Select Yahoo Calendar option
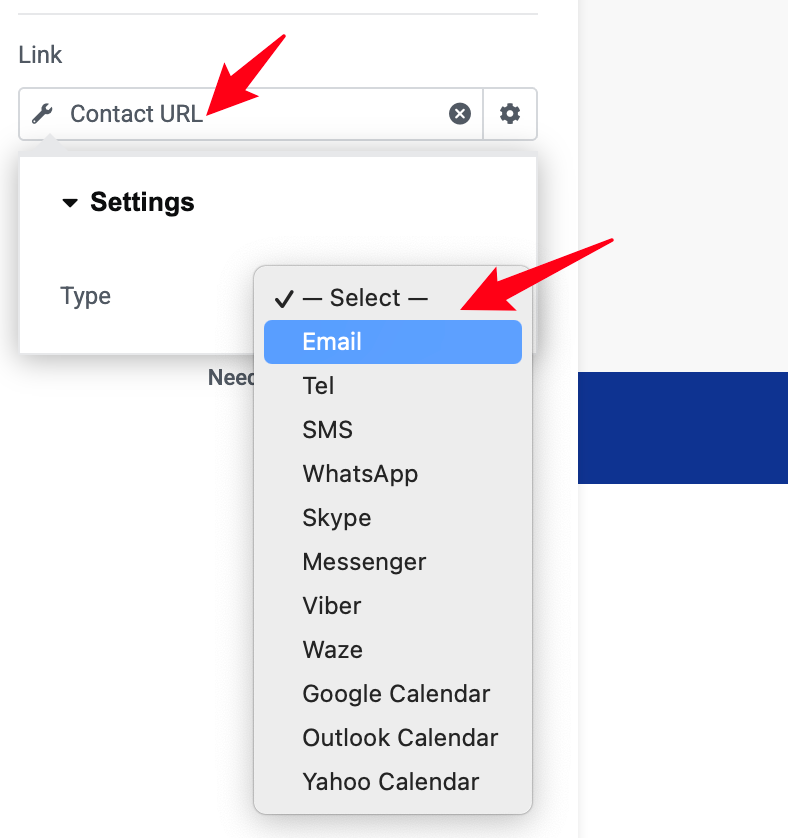This screenshot has width=788, height=838. [393, 782]
